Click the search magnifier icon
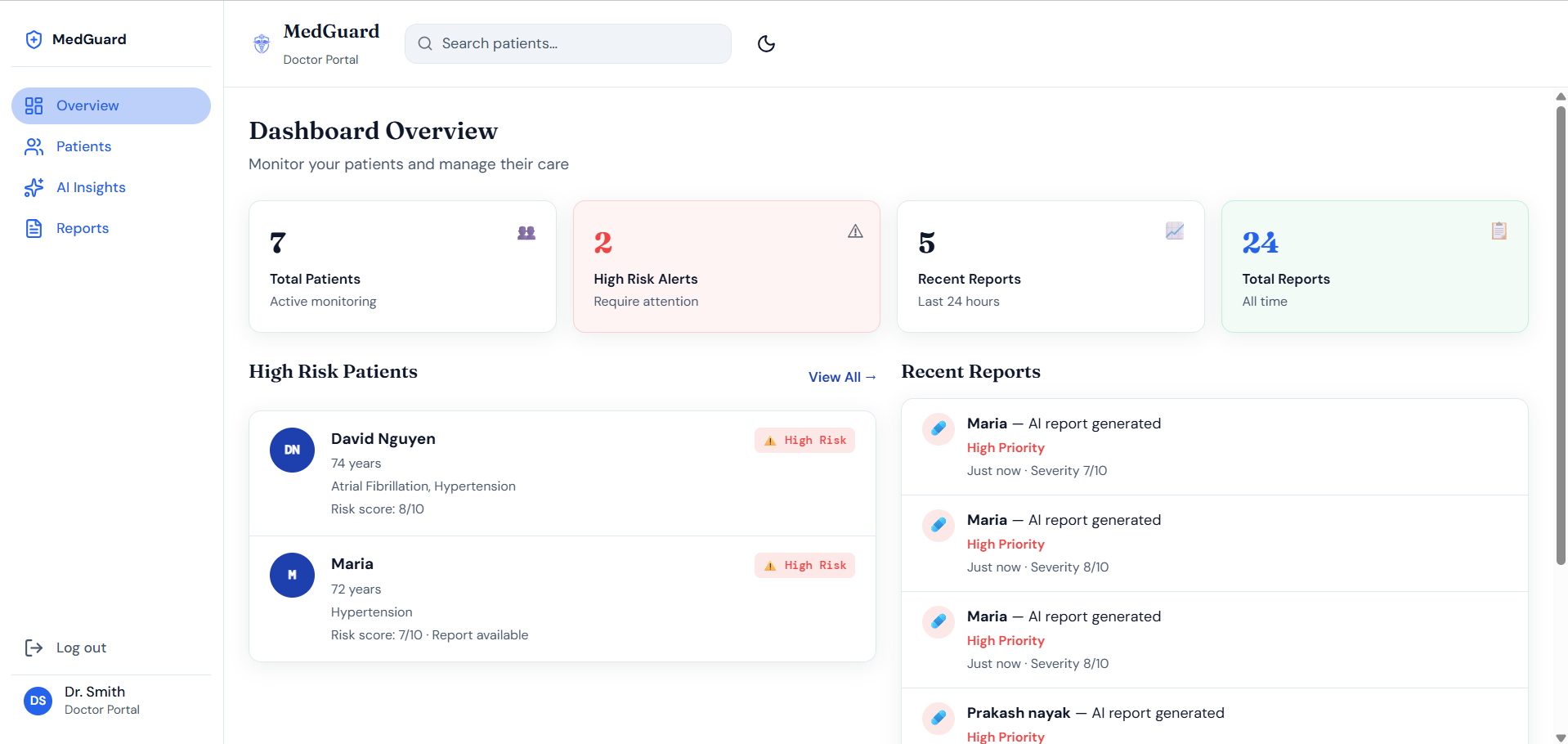This screenshot has width=1568, height=744. pos(425,43)
